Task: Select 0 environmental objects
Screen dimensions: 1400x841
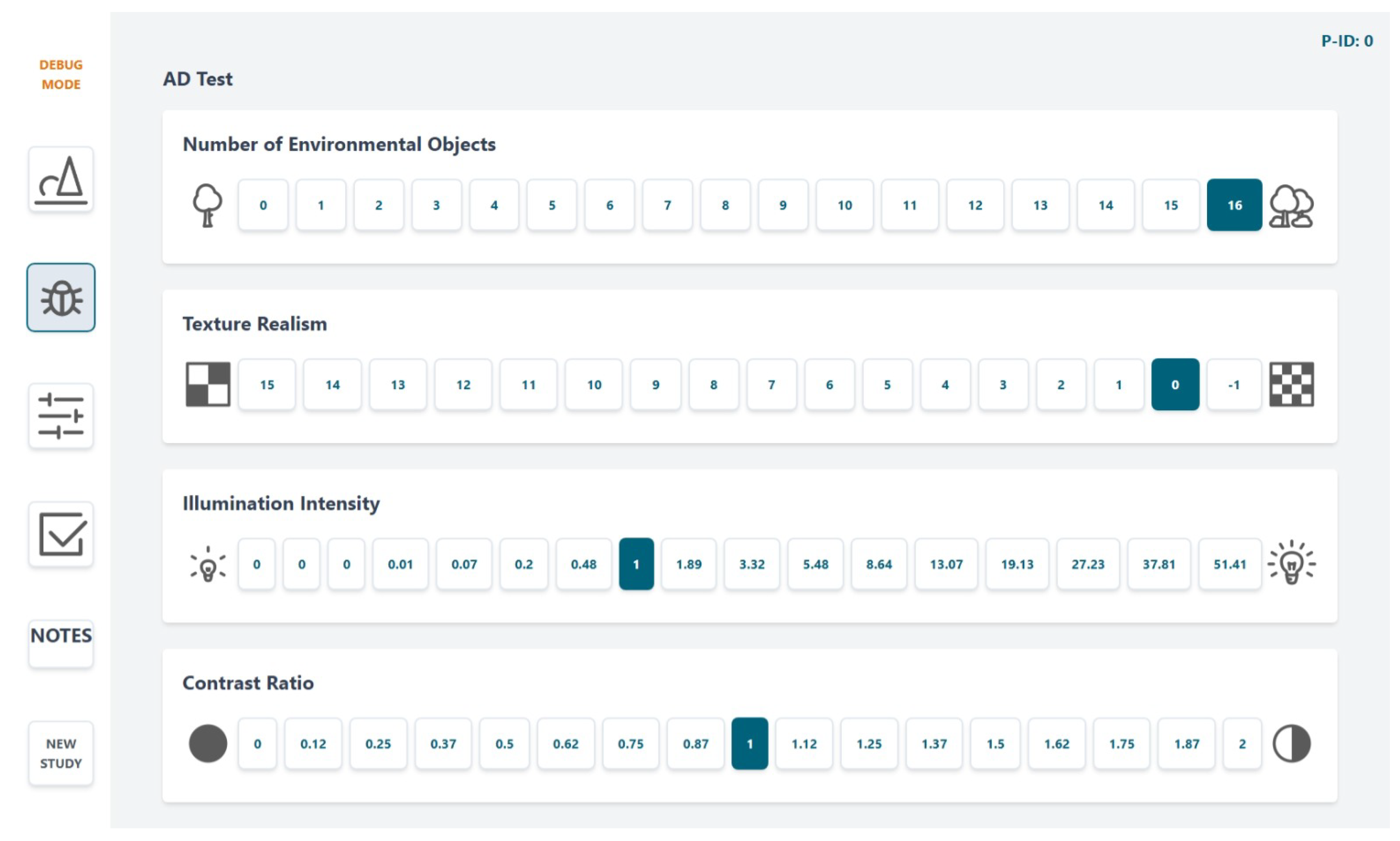Action: coord(263,205)
